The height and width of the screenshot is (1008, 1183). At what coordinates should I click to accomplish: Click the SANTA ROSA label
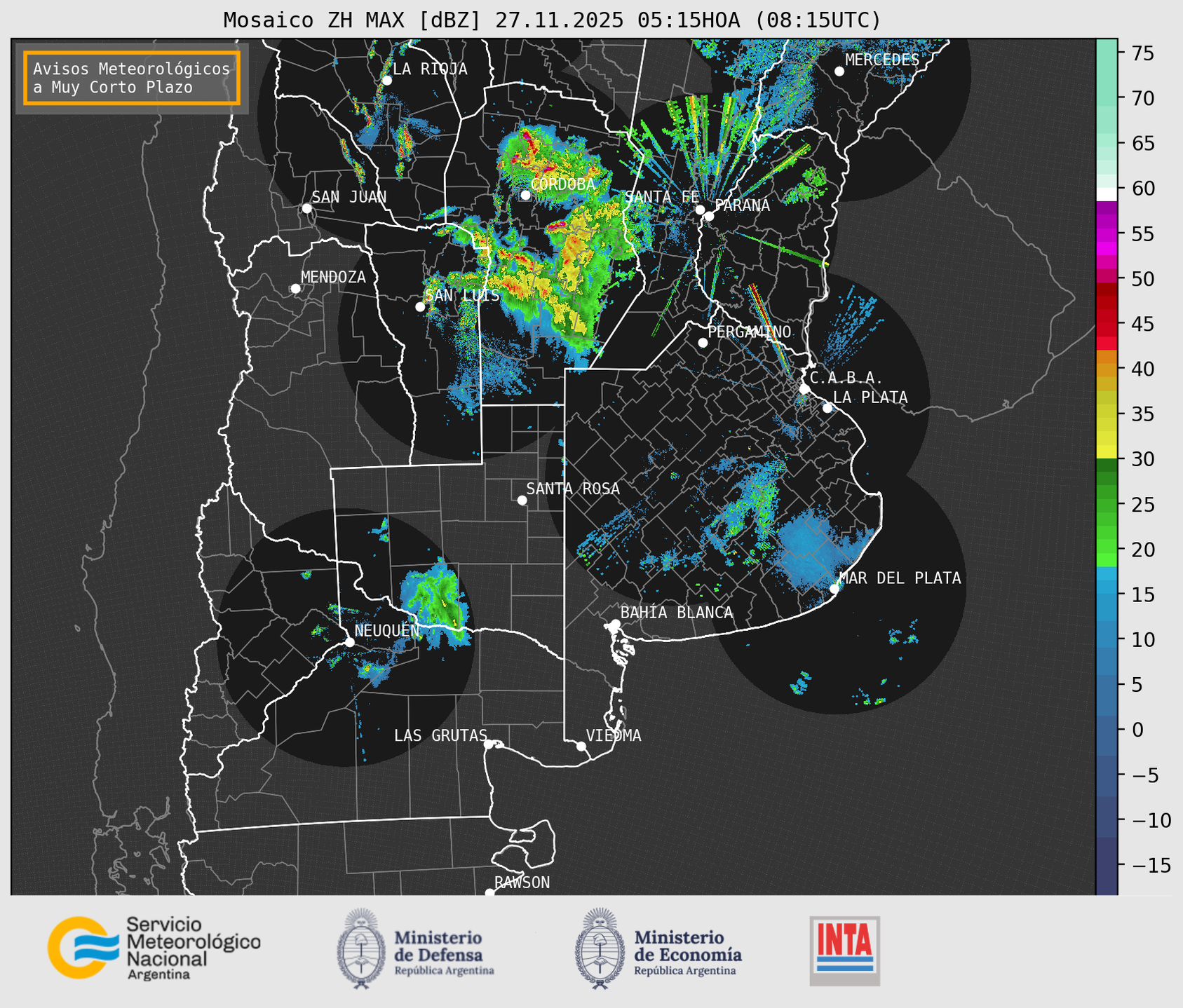click(573, 489)
